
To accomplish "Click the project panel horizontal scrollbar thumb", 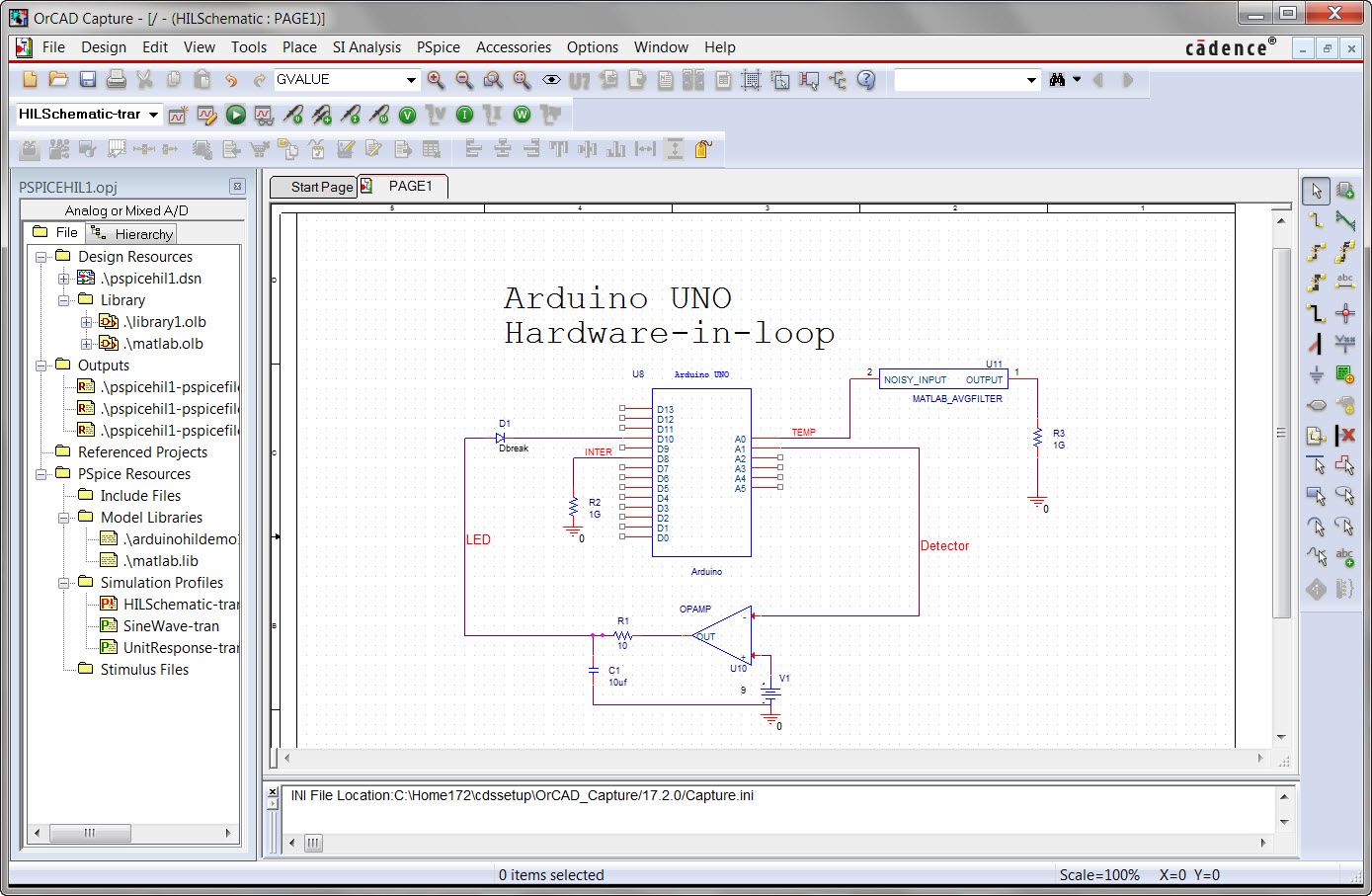I will pyautogui.click(x=89, y=833).
